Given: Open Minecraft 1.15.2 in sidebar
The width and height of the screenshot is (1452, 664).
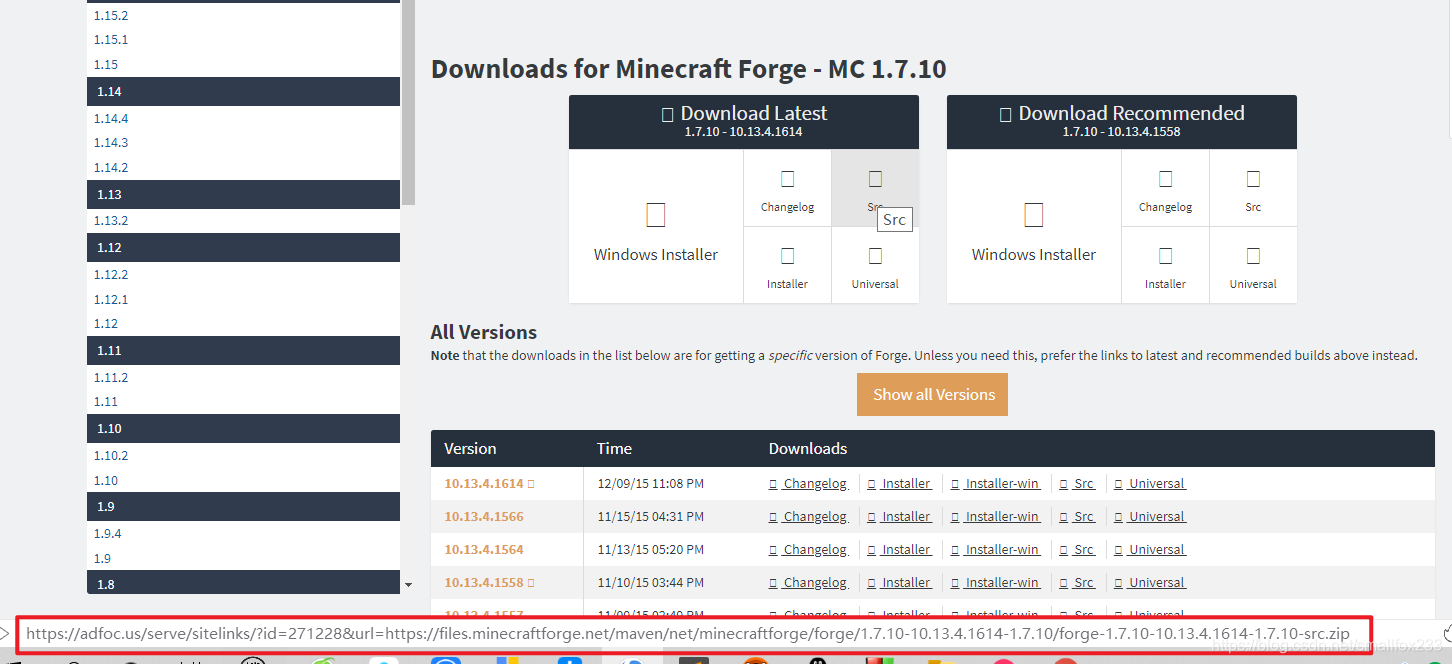Looking at the screenshot, I should [111, 16].
